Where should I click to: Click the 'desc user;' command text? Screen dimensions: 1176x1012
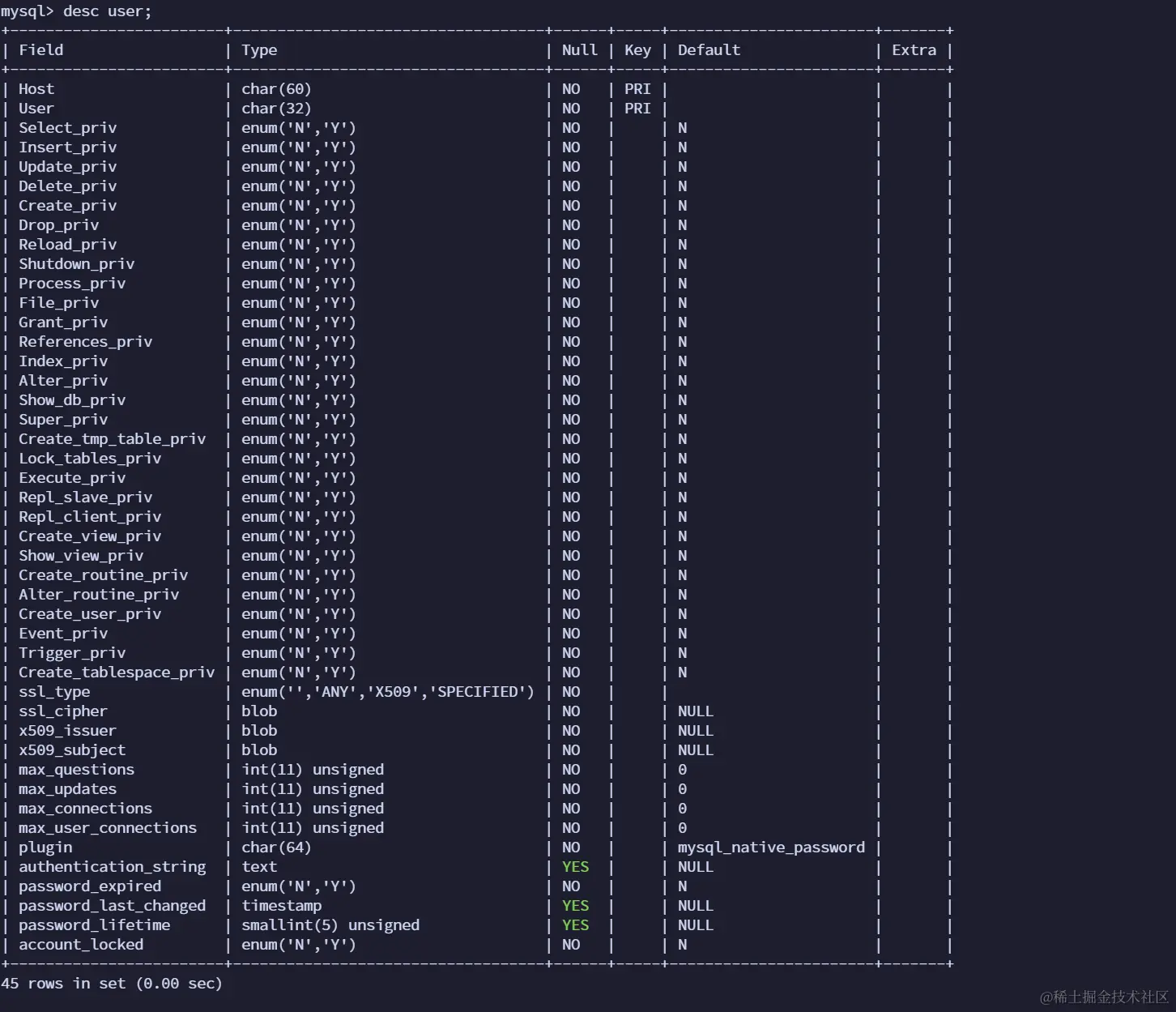[107, 11]
